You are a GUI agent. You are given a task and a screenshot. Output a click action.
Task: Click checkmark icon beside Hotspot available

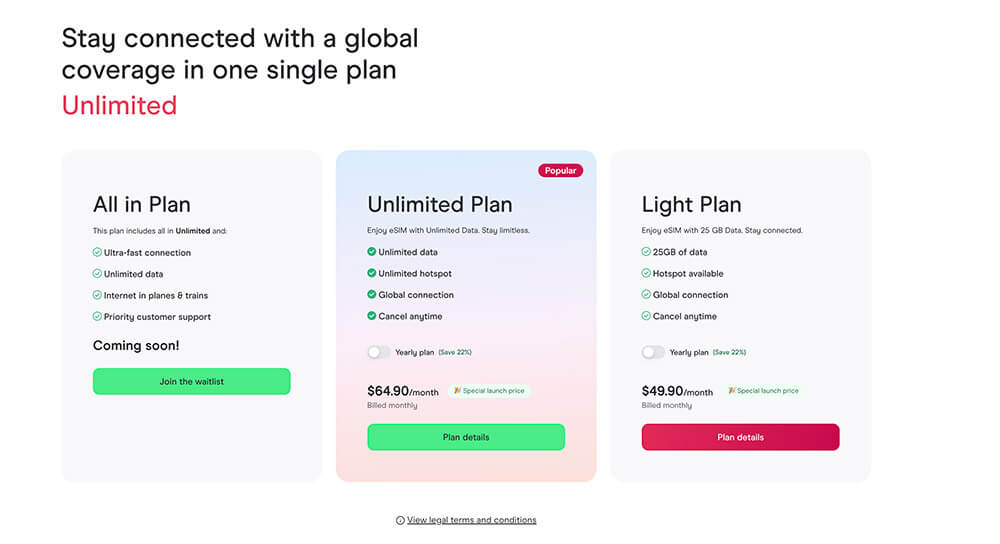click(x=646, y=274)
